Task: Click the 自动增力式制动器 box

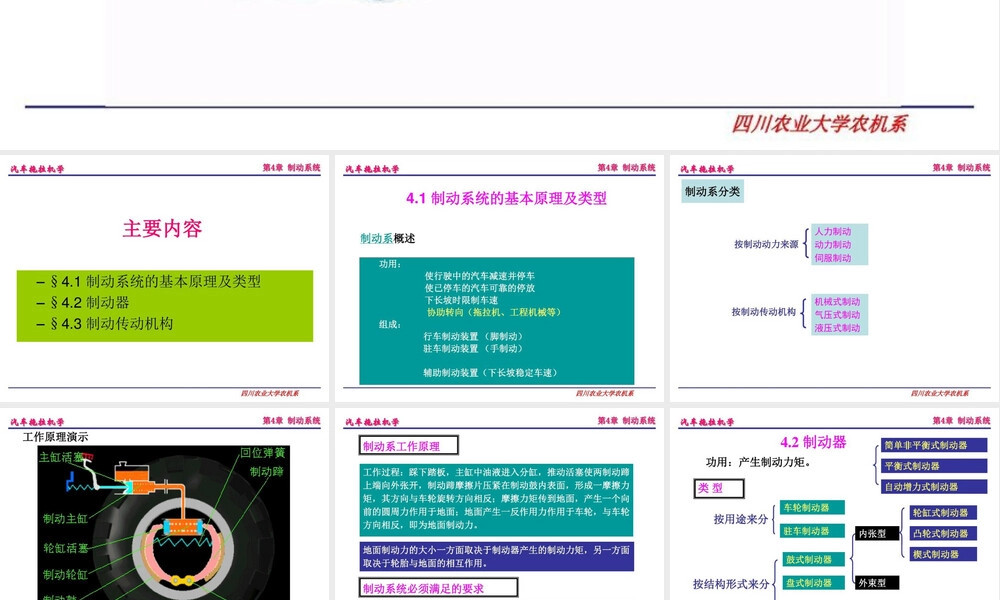Action: click(x=934, y=487)
